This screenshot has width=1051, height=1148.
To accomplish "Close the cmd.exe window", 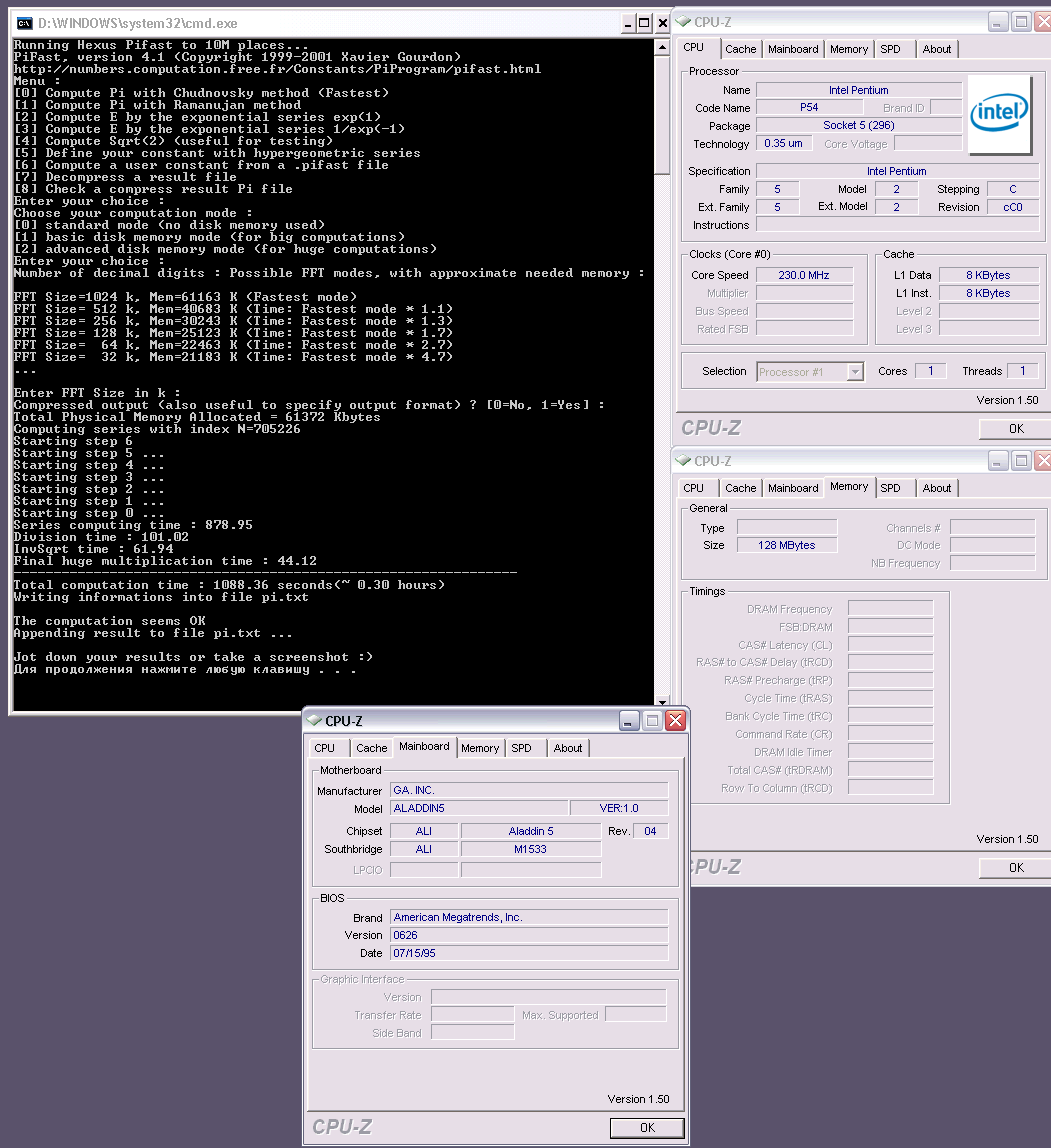I will (662, 23).
